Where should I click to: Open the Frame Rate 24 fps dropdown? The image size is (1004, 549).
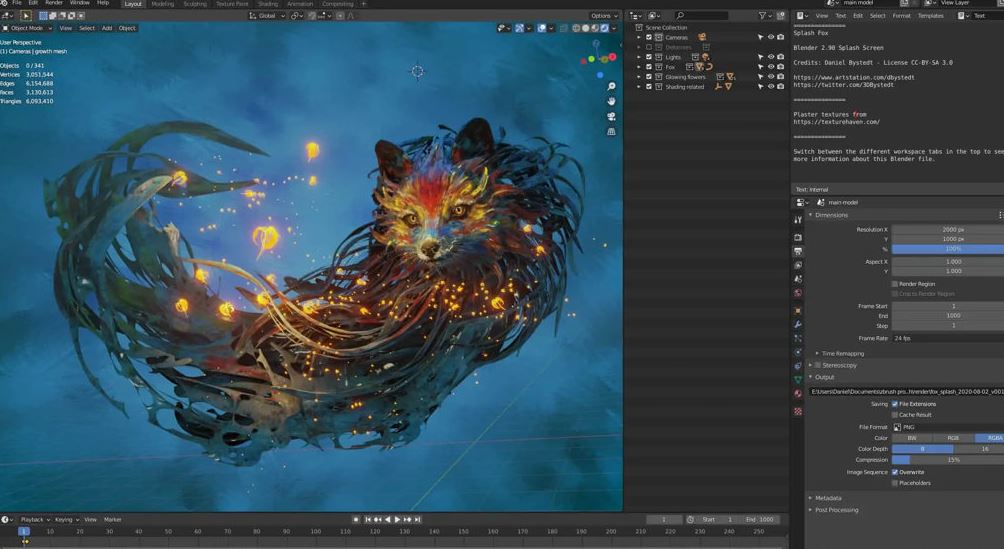click(x=948, y=338)
